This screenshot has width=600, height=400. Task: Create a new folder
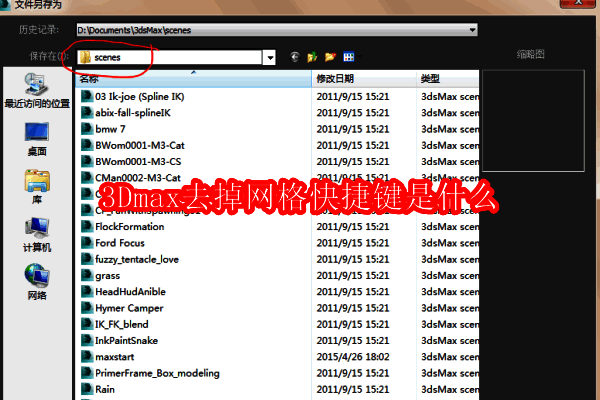pos(329,58)
